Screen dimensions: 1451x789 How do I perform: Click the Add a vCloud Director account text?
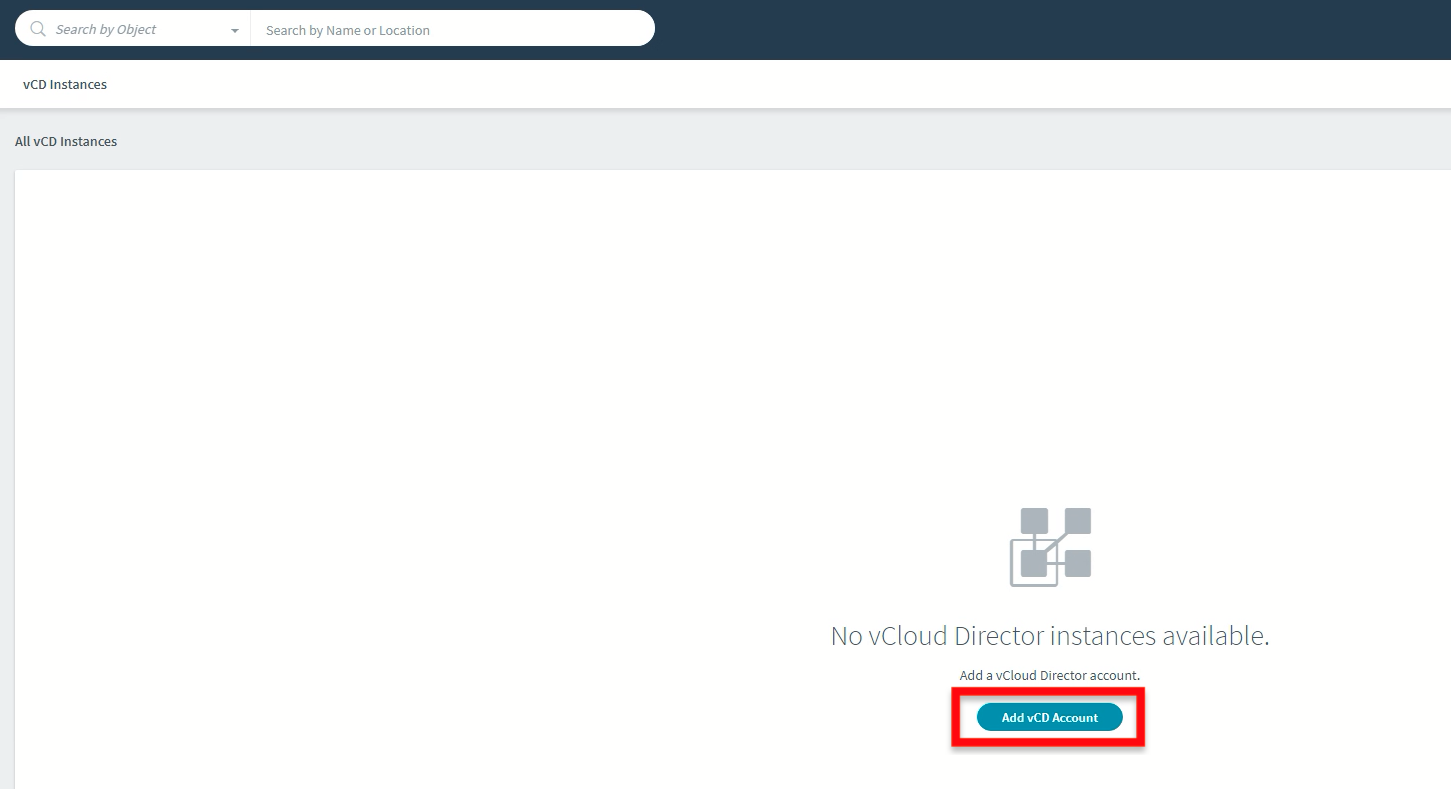point(1050,676)
